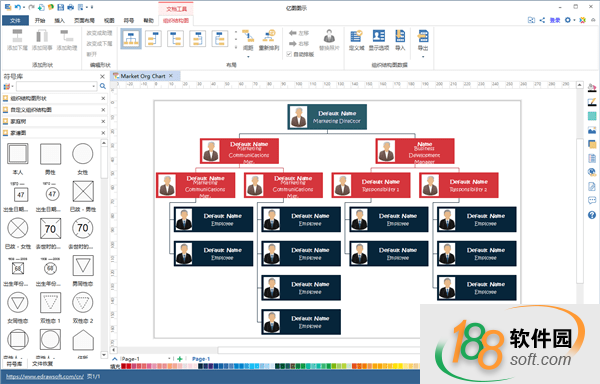
Task: Click the green add page plus button
Action: point(179,359)
